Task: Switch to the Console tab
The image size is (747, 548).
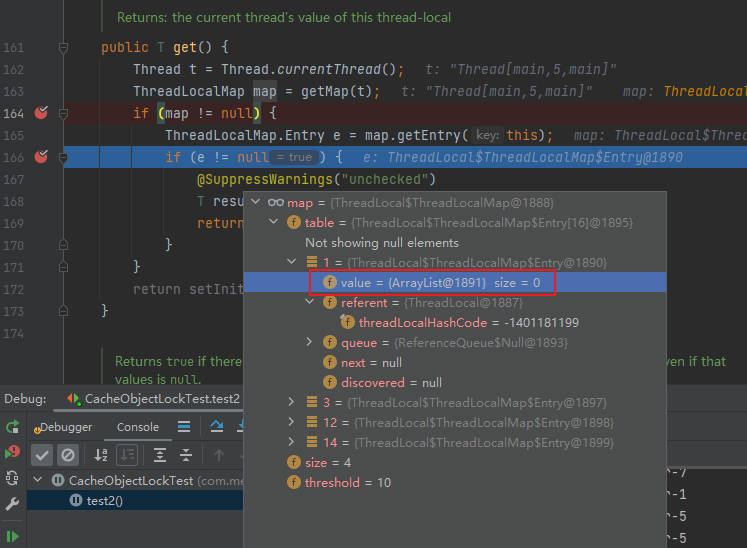Action: coord(138,427)
